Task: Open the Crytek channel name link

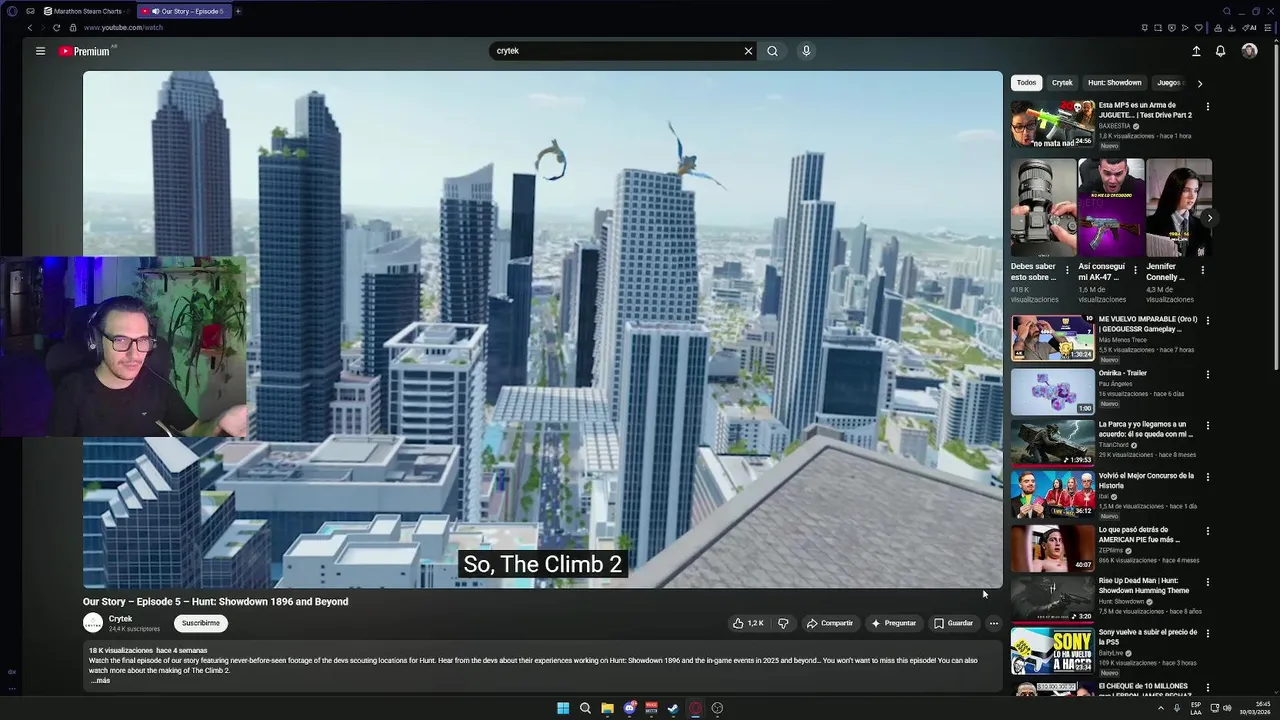Action: [x=120, y=619]
